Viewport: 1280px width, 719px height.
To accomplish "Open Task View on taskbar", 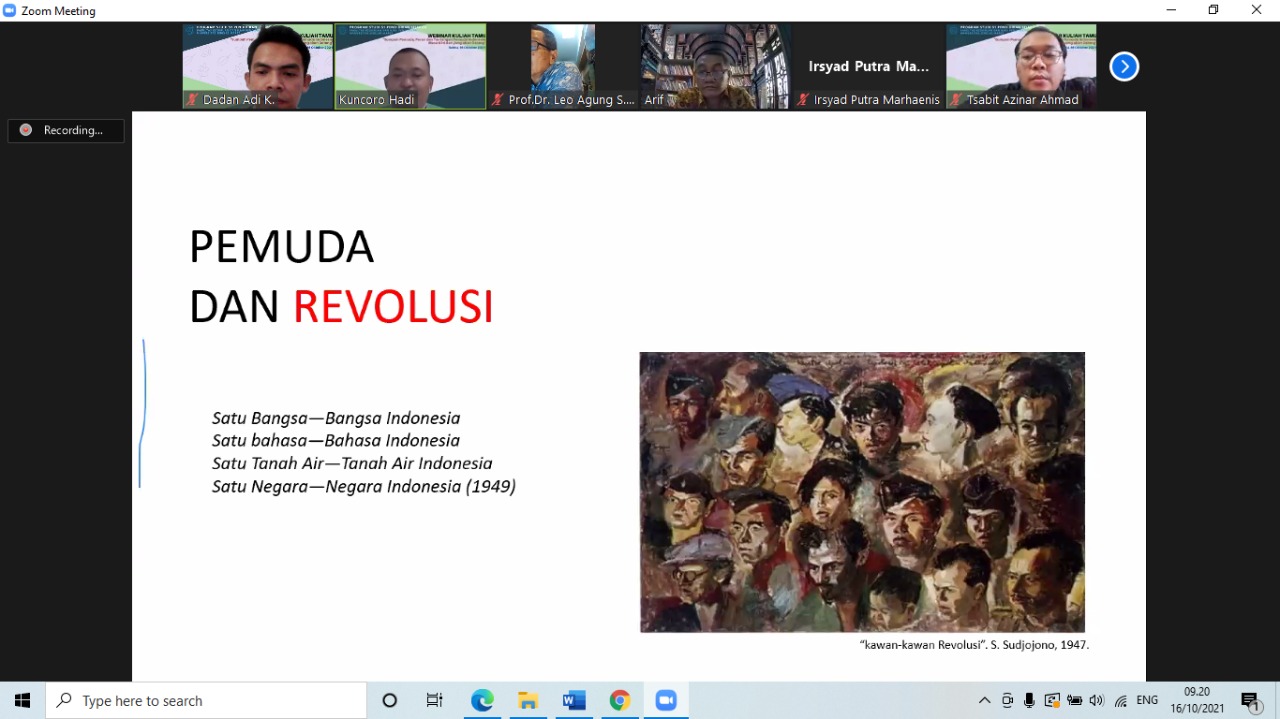I will 434,700.
